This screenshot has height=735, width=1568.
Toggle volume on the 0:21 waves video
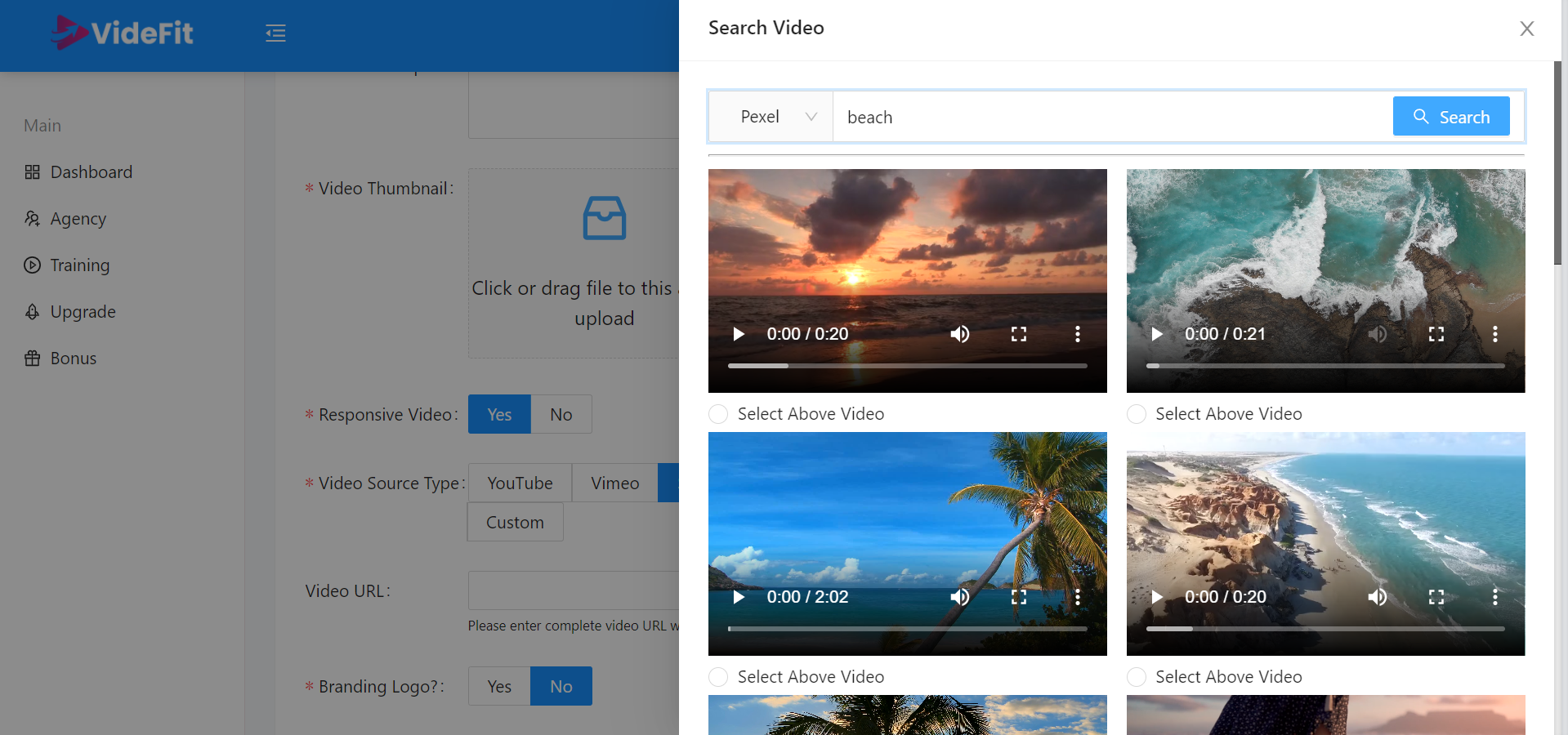(x=1378, y=334)
